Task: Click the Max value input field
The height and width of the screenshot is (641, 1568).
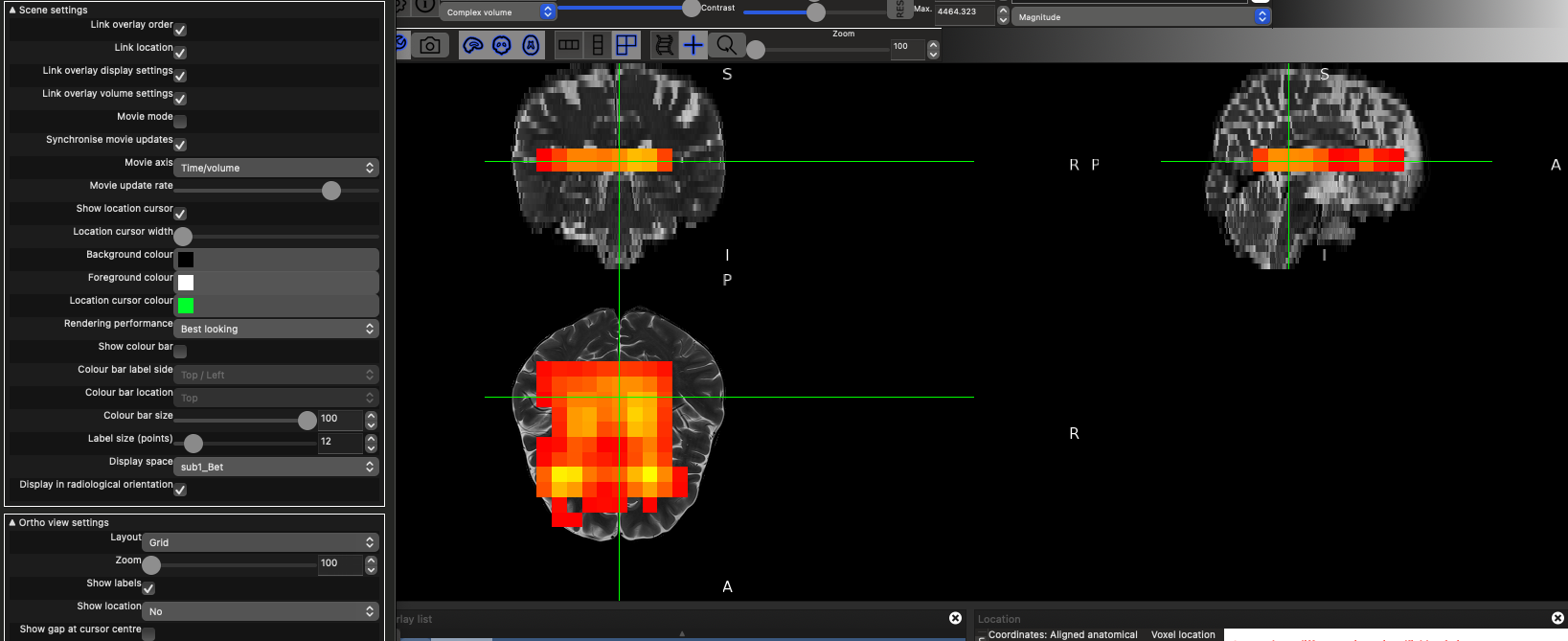Action: click(964, 12)
